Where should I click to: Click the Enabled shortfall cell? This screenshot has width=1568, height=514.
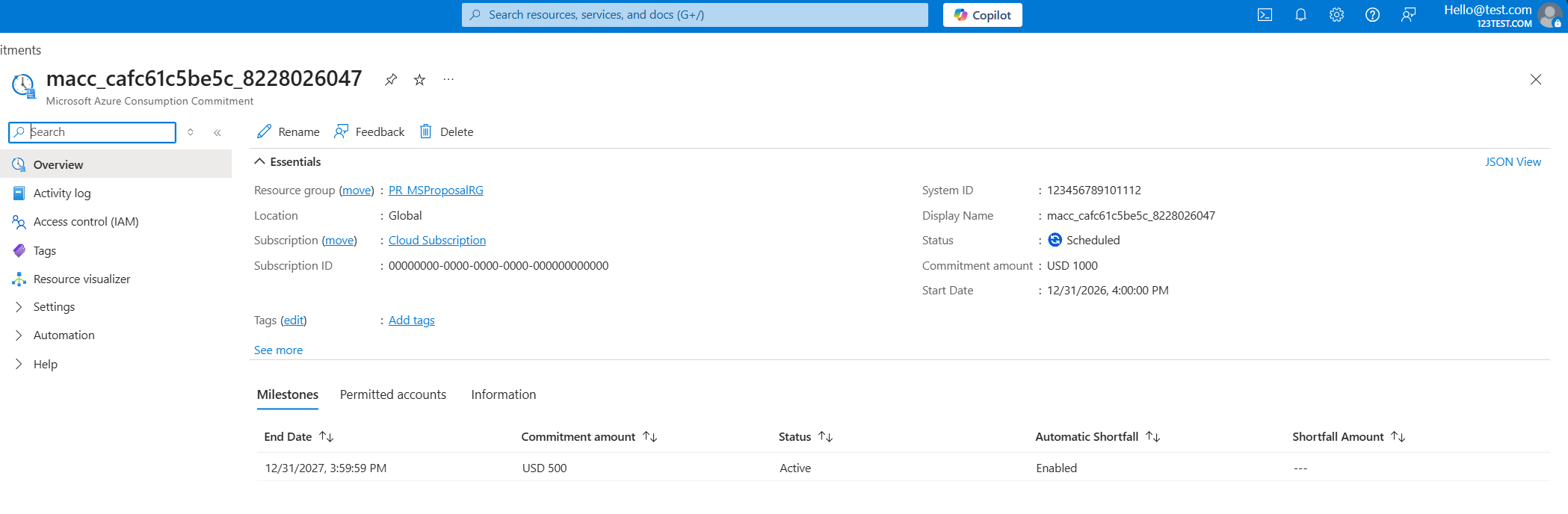1056,468
